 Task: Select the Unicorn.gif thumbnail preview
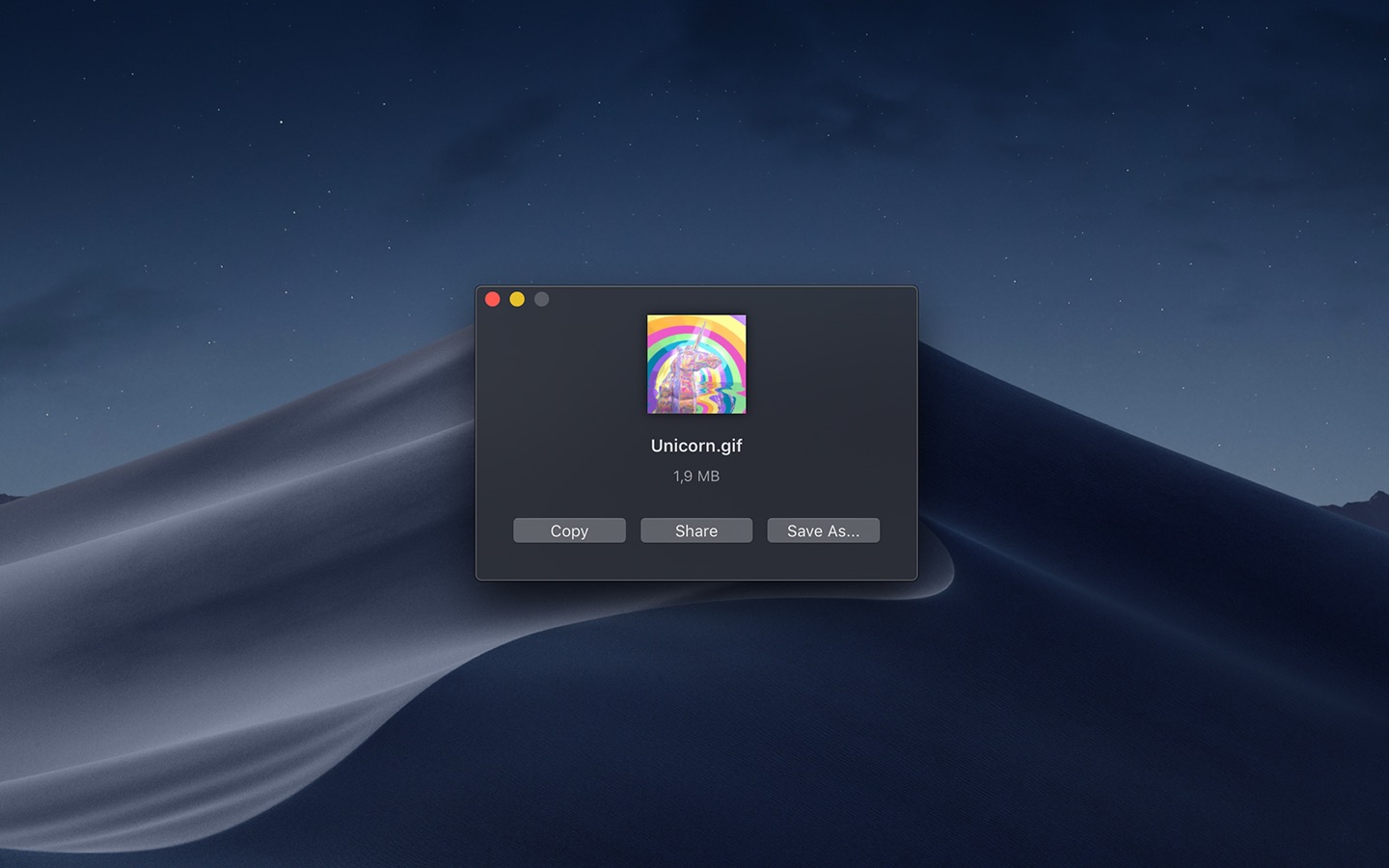tap(695, 364)
